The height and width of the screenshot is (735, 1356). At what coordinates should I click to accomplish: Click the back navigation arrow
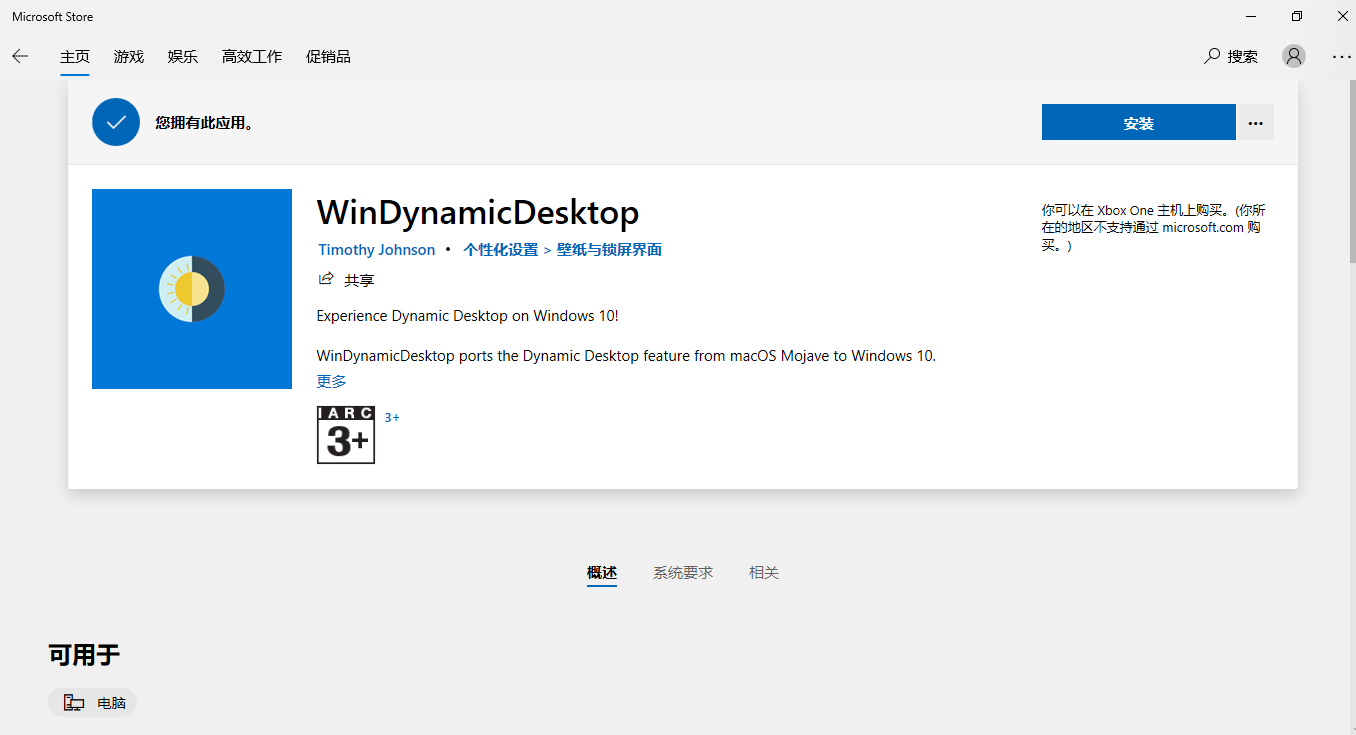point(20,56)
